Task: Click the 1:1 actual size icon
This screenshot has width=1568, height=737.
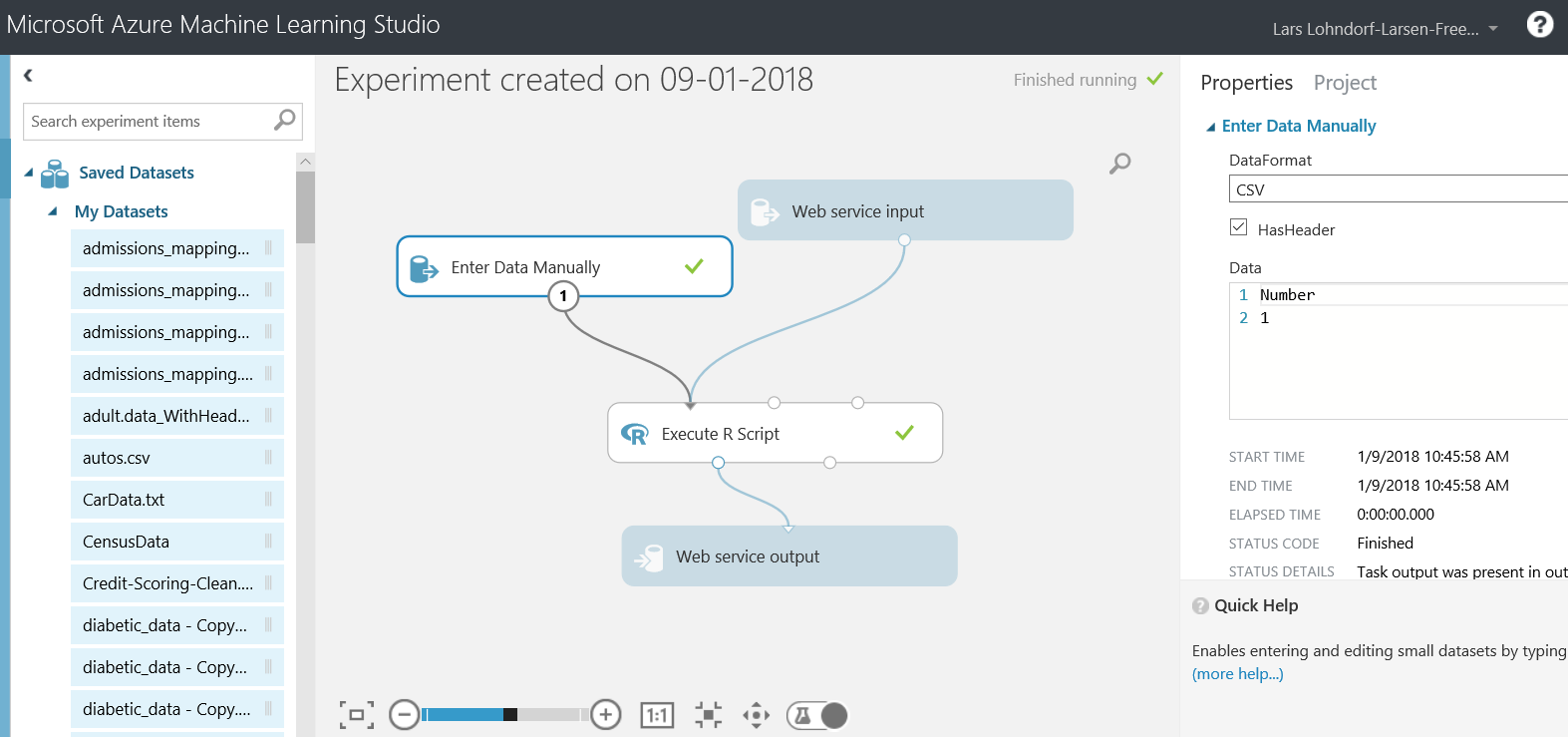Action: 657,715
